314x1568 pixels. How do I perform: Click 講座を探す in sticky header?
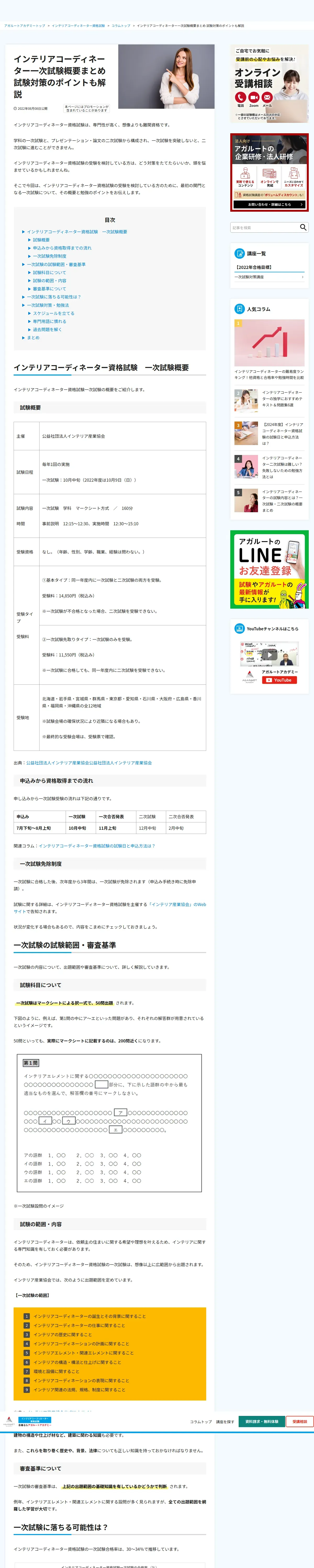[225, 1422]
